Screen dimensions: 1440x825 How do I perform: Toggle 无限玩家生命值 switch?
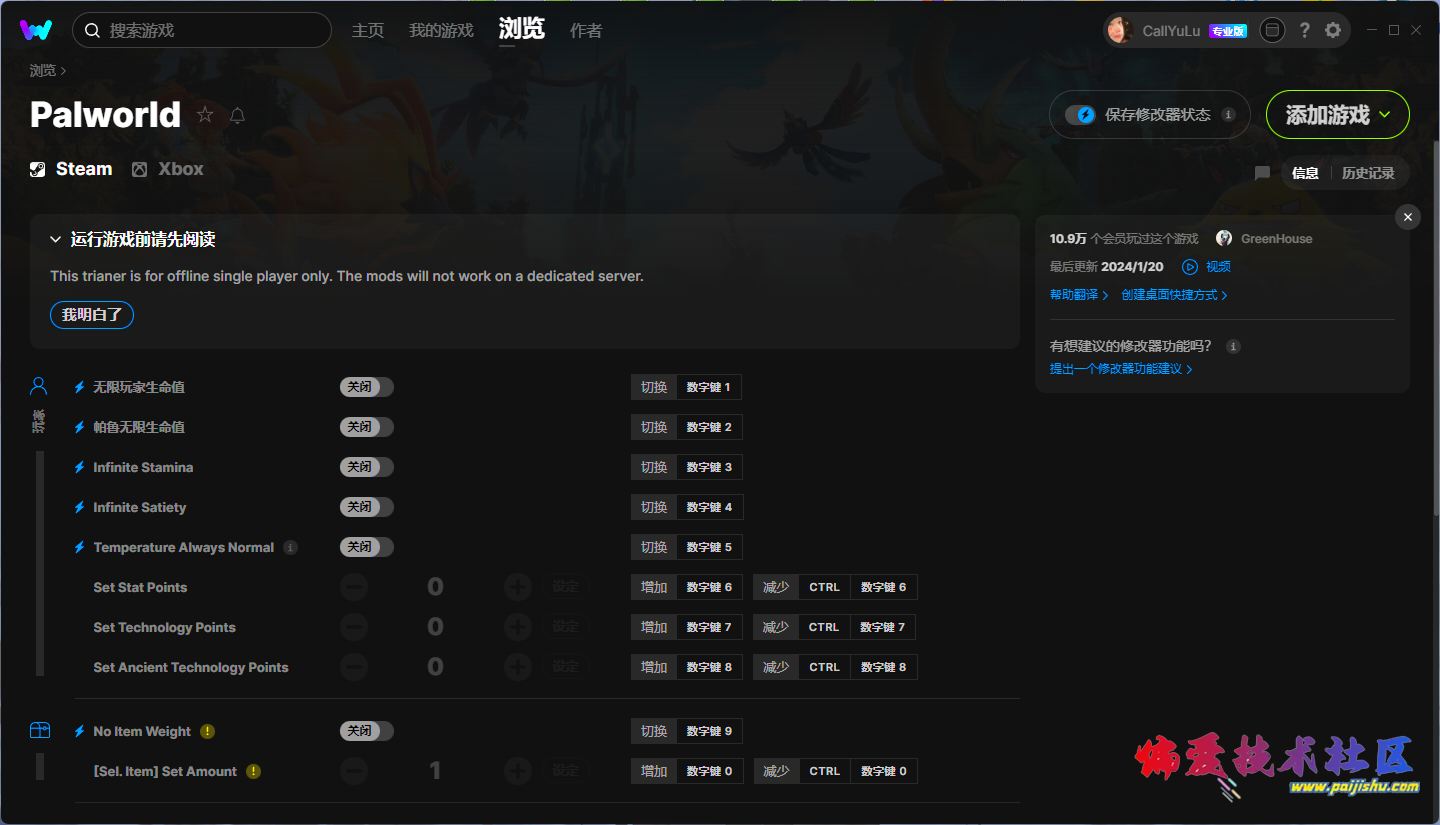367,387
